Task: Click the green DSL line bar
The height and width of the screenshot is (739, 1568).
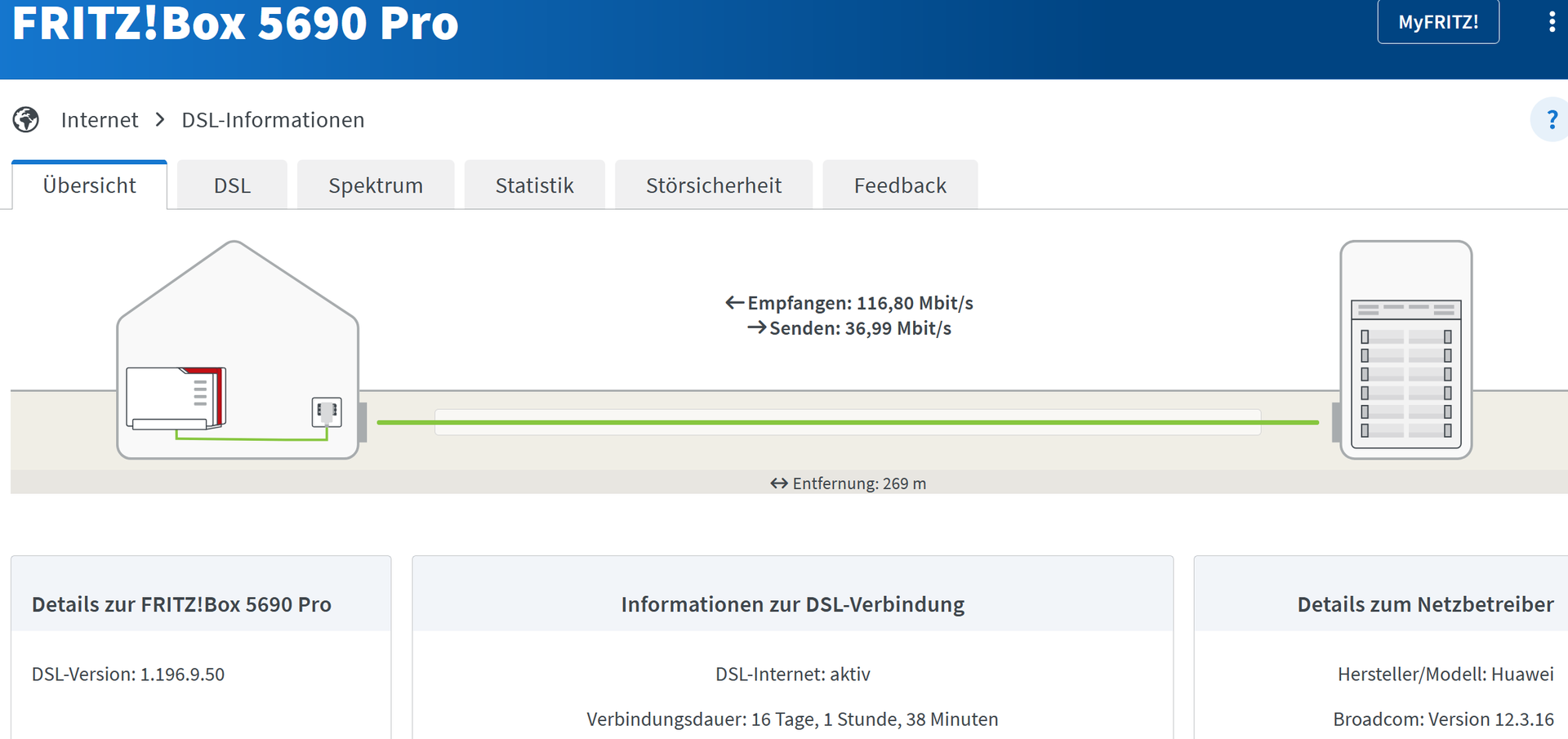Action: click(847, 422)
